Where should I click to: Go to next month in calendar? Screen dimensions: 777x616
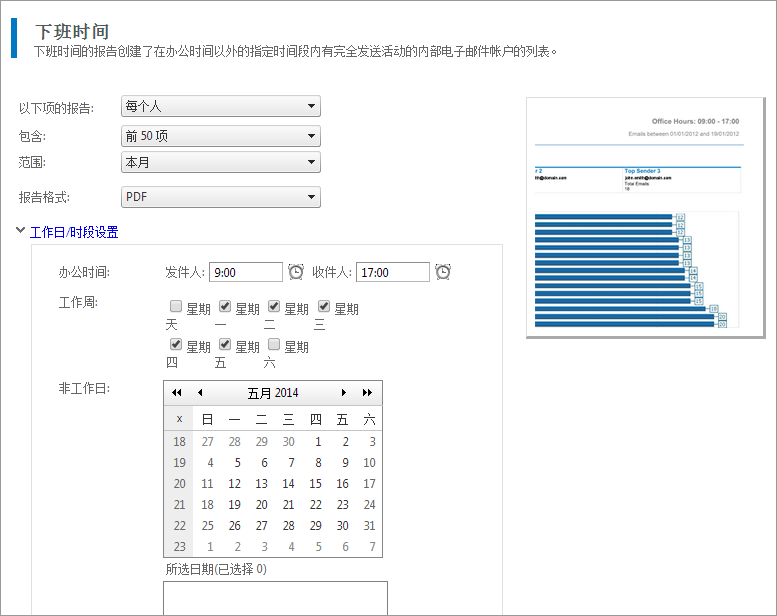pyautogui.click(x=344, y=393)
